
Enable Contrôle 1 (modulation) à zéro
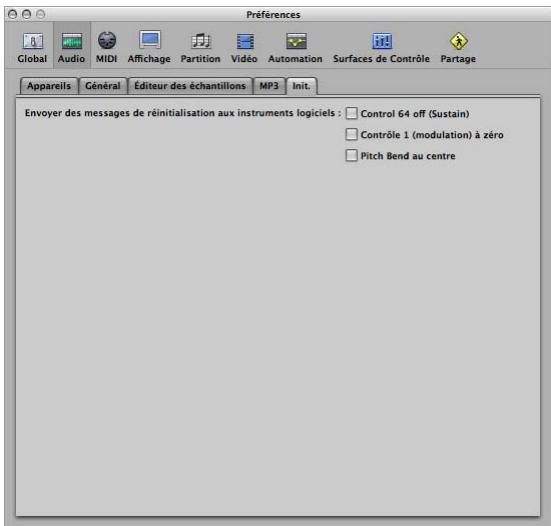tap(351, 135)
